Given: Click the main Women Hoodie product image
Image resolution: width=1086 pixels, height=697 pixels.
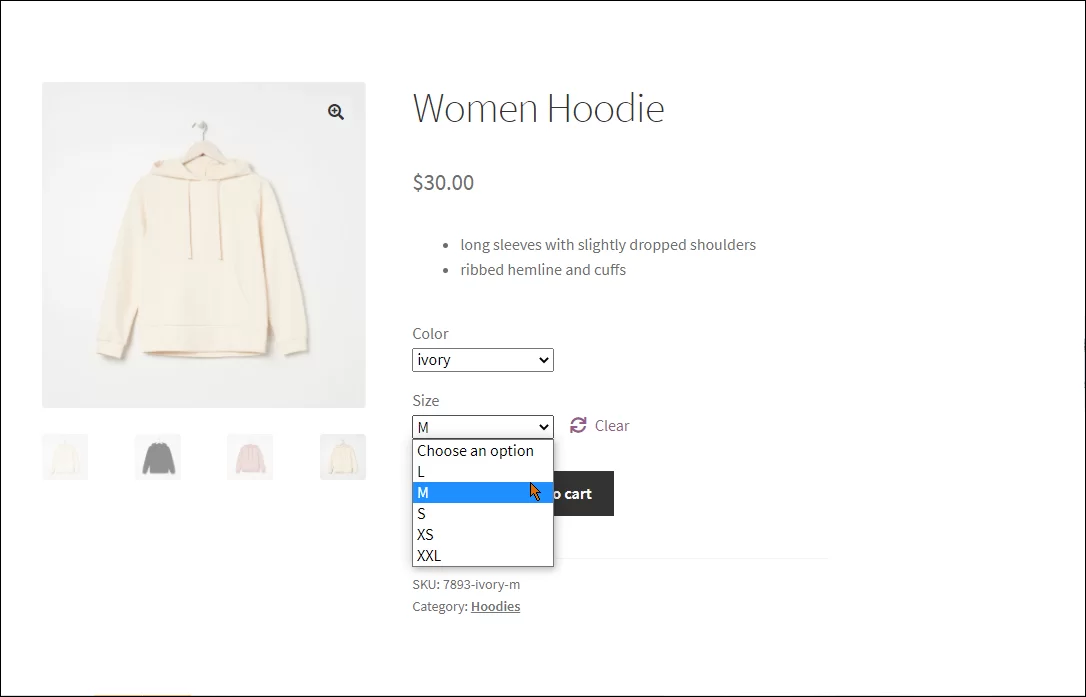Looking at the screenshot, I should [203, 244].
